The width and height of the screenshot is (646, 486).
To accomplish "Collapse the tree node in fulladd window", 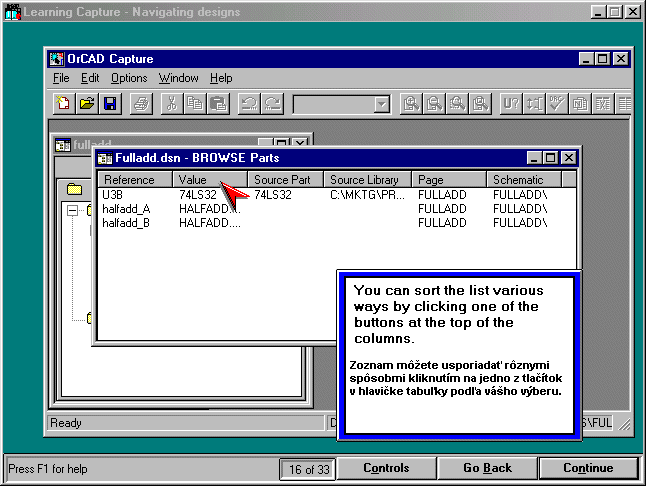I will (x=72, y=210).
